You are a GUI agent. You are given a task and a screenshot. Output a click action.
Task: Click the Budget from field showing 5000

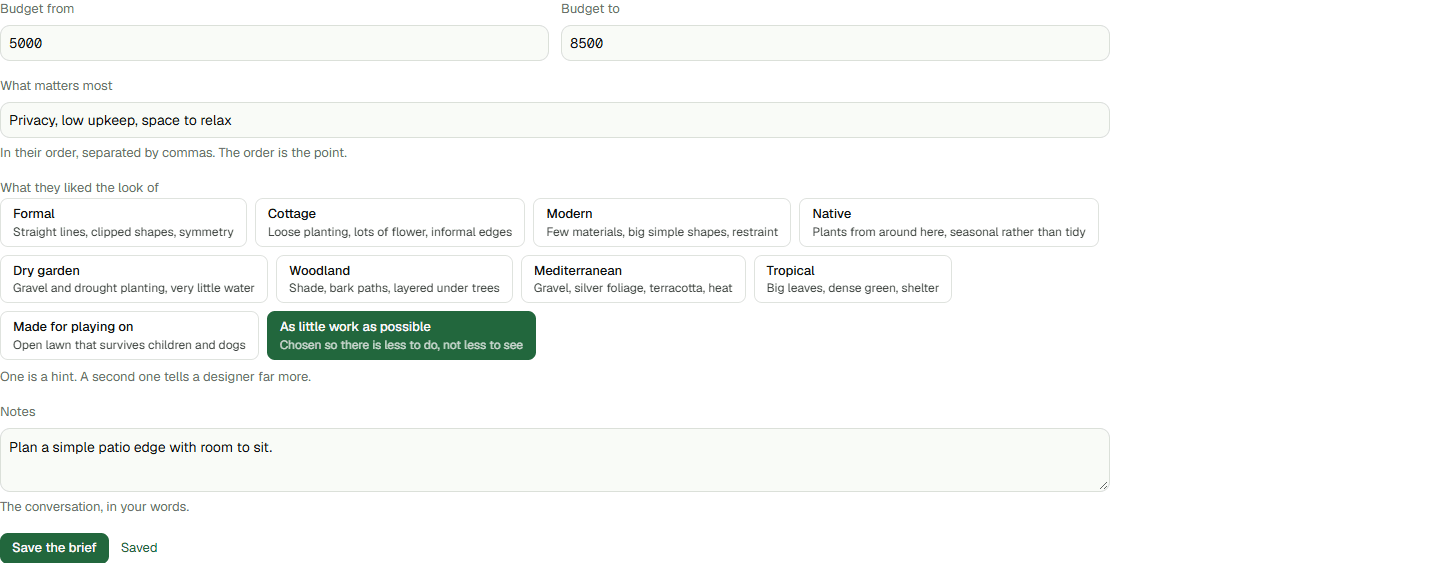[274, 43]
